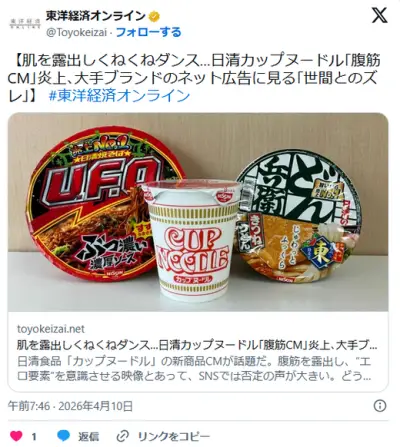Open the 東洋経済オンライン account name
Image resolution: width=400 pixels, height=447 pixels.
tap(95, 16)
